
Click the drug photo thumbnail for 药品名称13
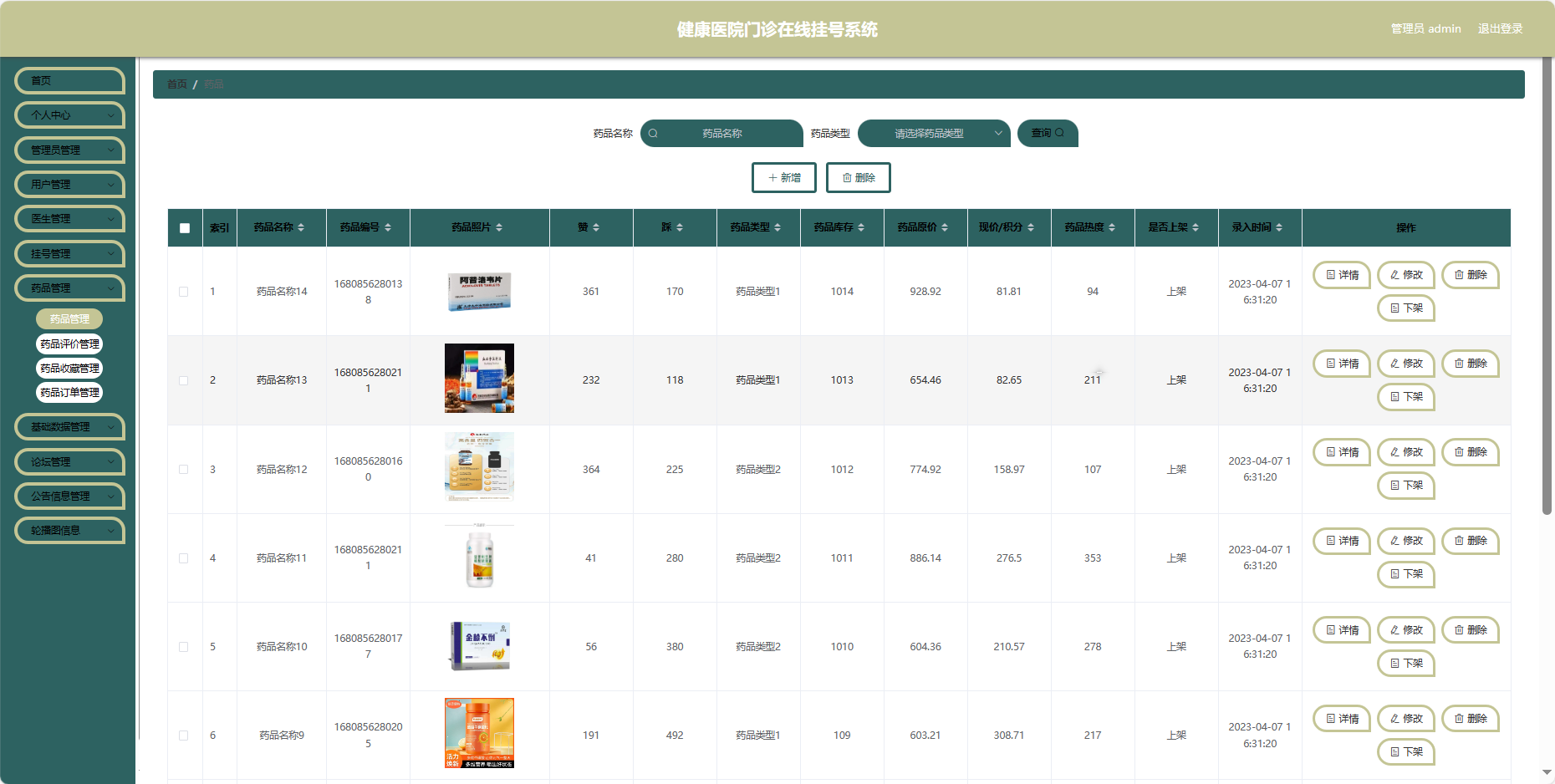click(x=479, y=379)
